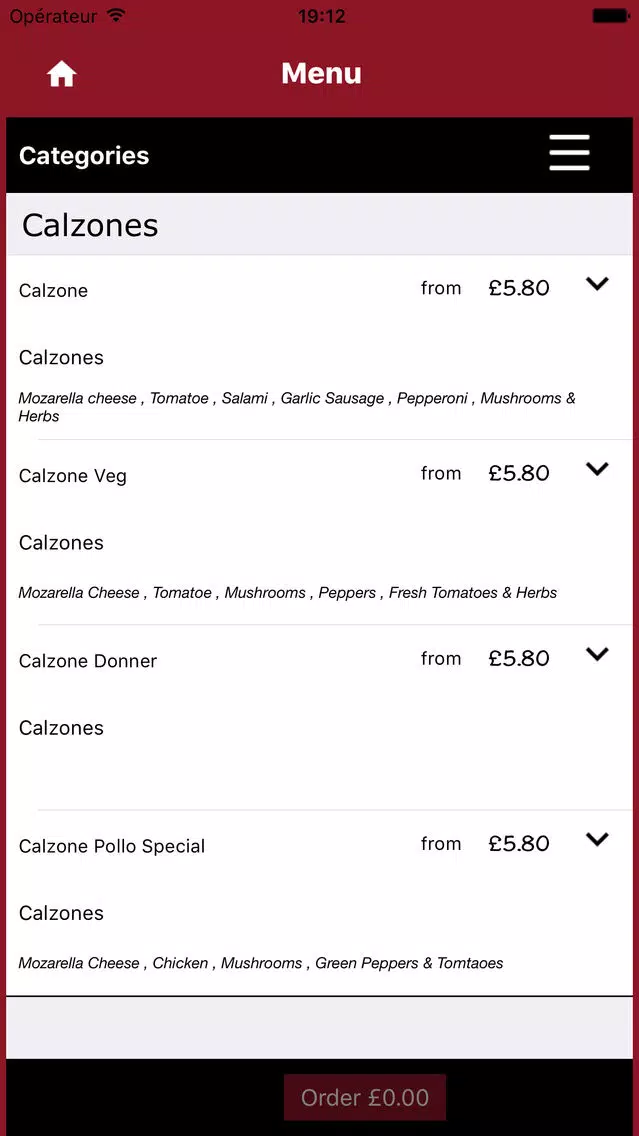The image size is (639, 1136).
Task: Tap the home icon in header
Action: [x=62, y=74]
